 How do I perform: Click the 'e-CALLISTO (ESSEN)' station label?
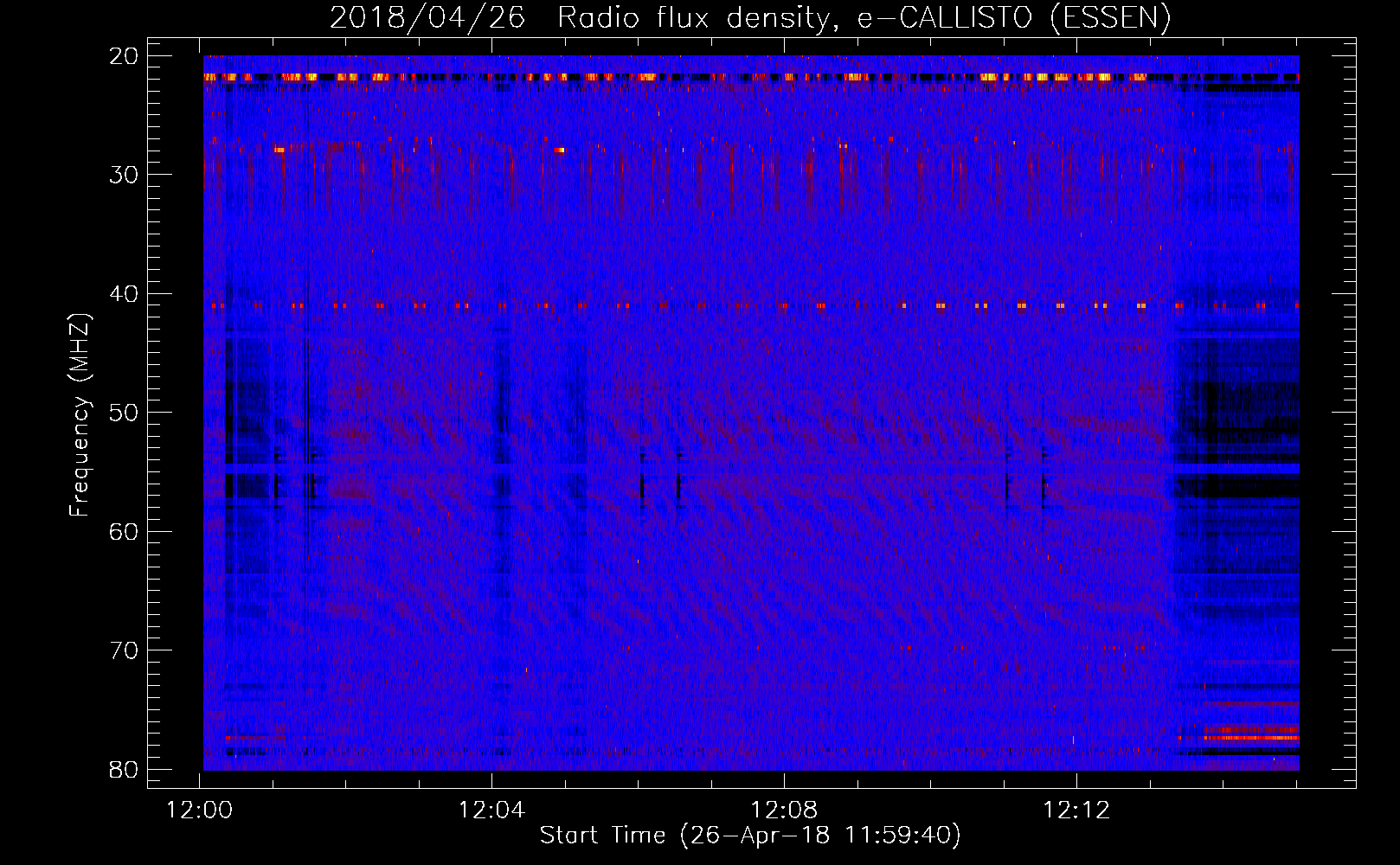pos(1014,18)
